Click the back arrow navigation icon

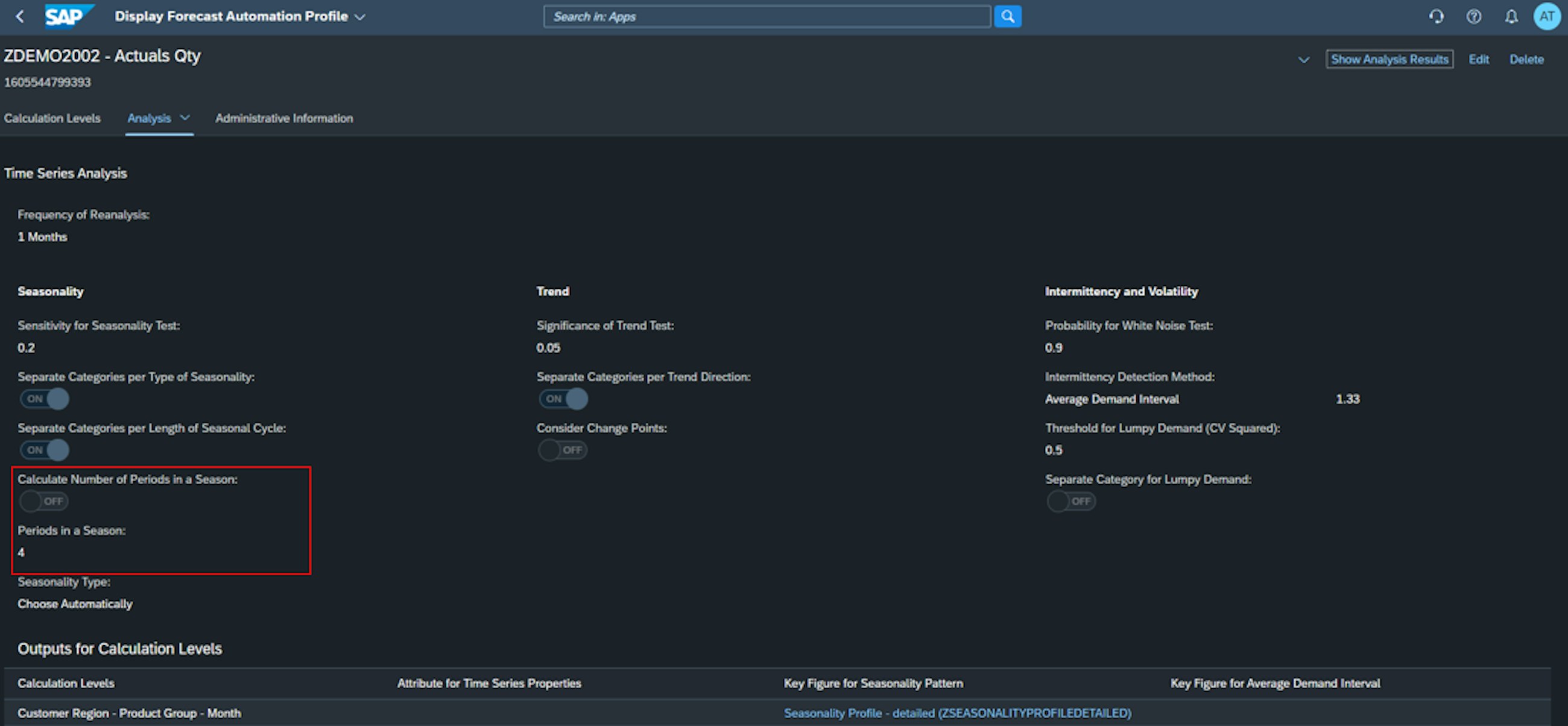point(19,16)
